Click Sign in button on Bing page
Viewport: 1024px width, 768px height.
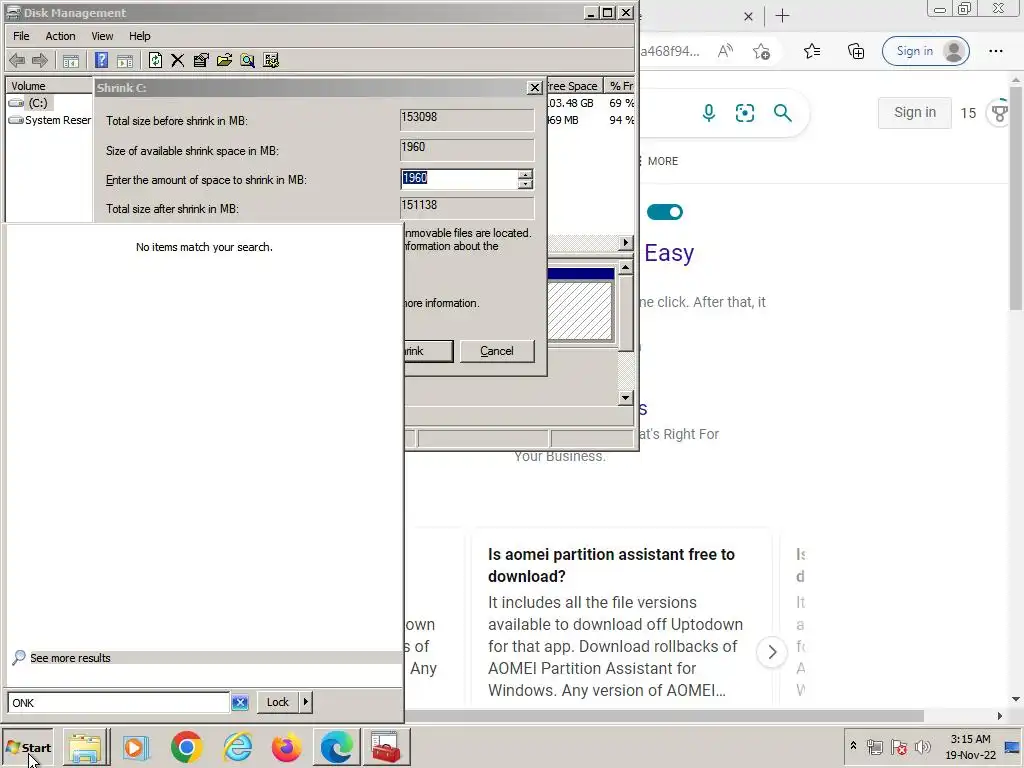pyautogui.click(x=914, y=112)
